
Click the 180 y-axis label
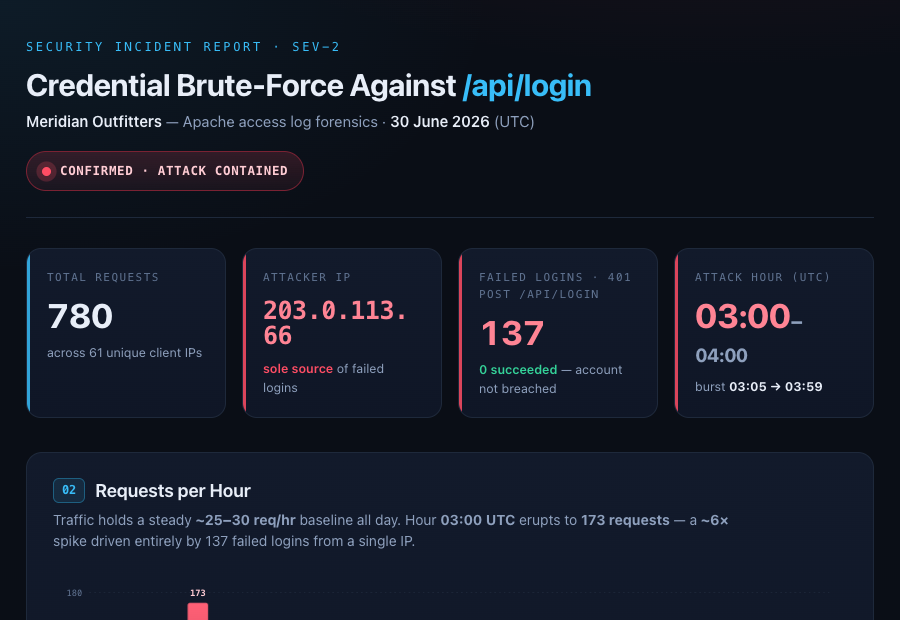tap(74, 593)
